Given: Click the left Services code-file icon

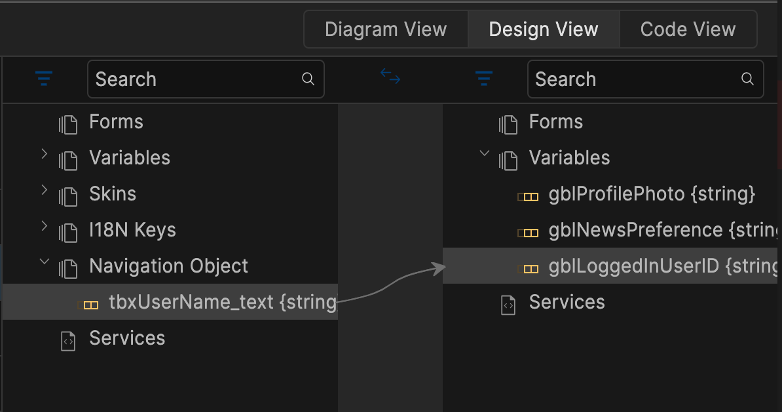Looking at the screenshot, I should pos(68,339).
